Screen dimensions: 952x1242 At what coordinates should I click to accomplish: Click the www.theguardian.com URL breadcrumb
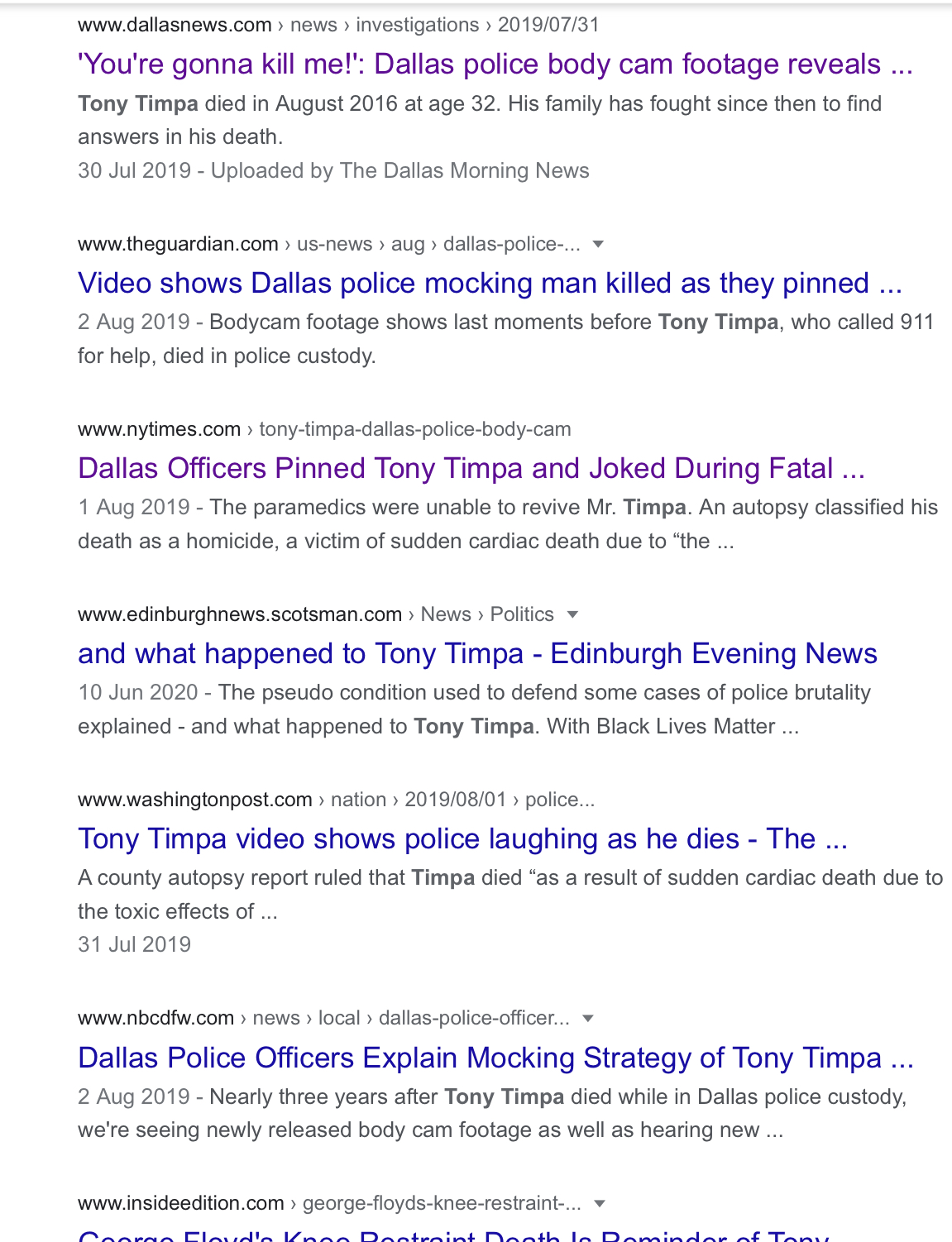178,244
